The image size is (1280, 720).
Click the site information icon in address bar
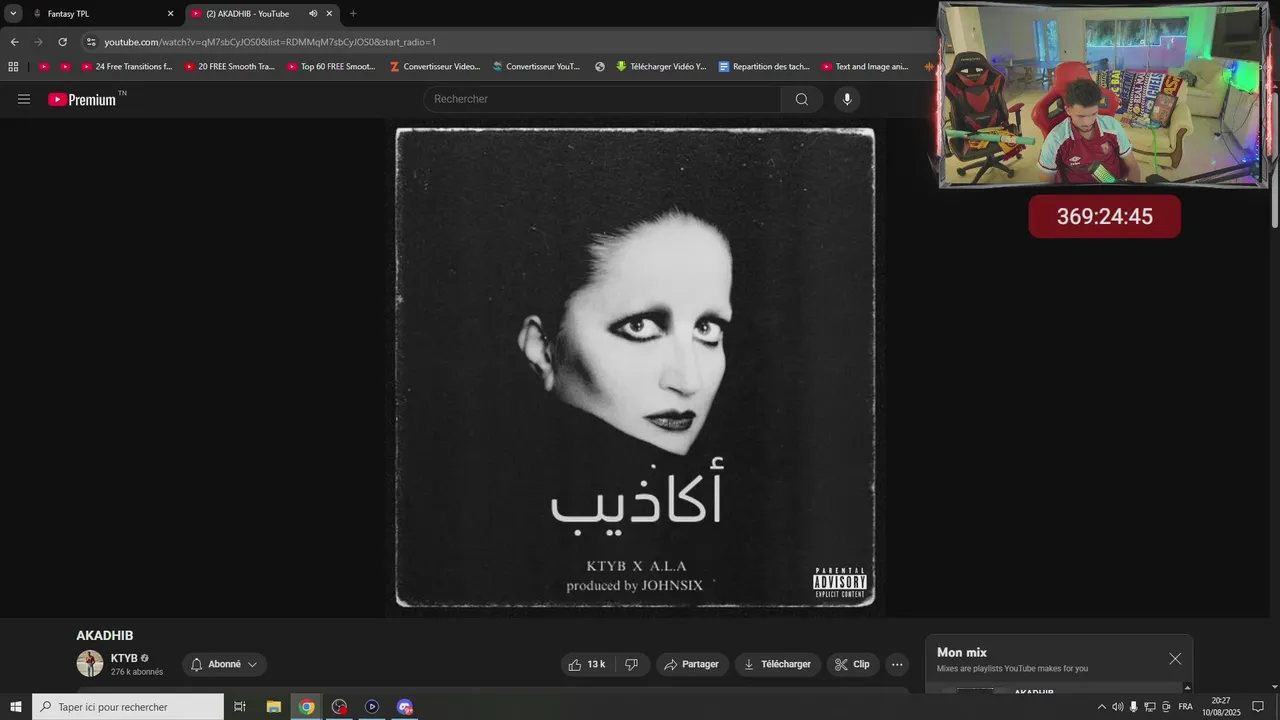[x=91, y=42]
